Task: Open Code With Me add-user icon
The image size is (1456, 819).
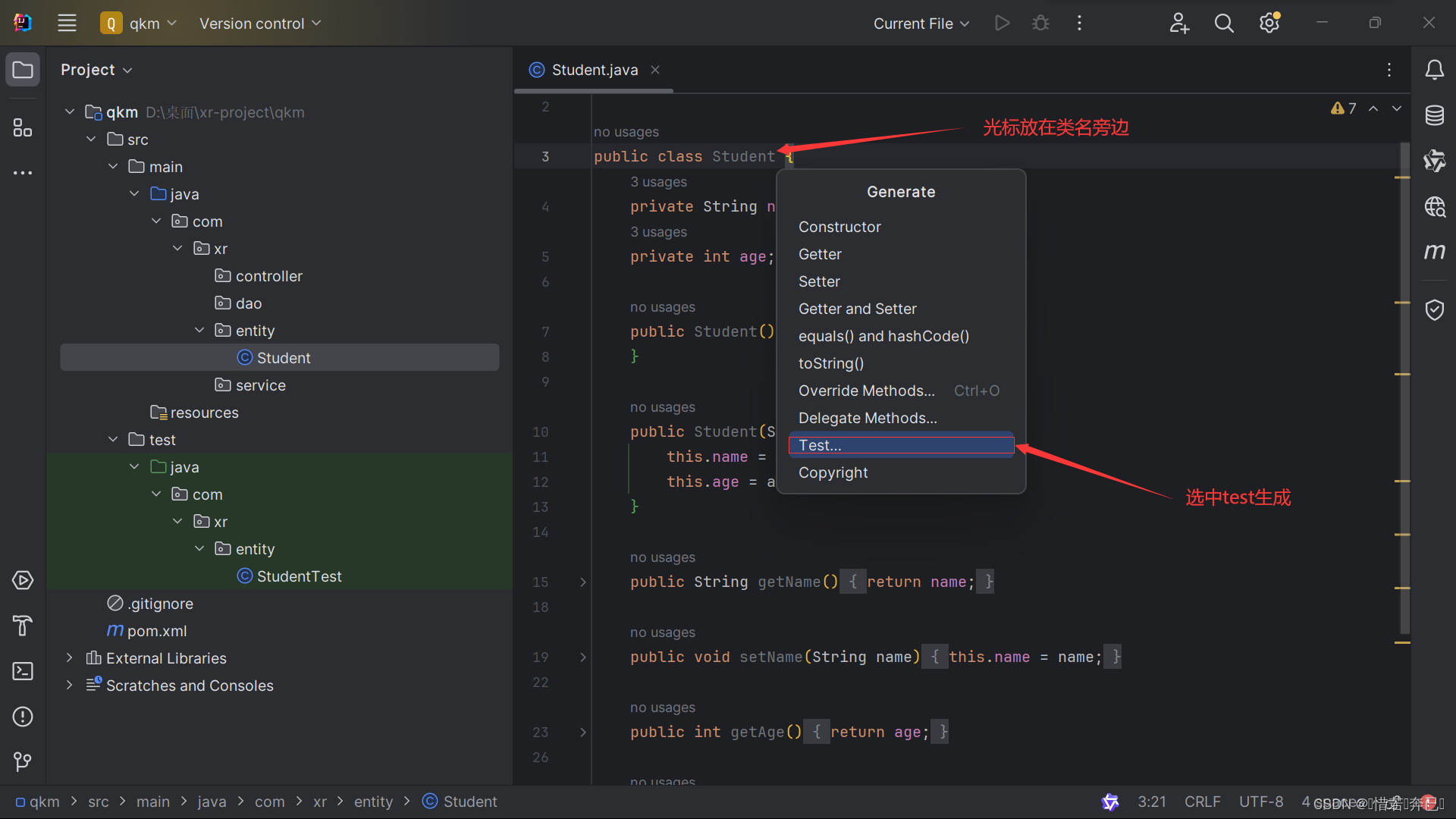Action: click(1178, 24)
